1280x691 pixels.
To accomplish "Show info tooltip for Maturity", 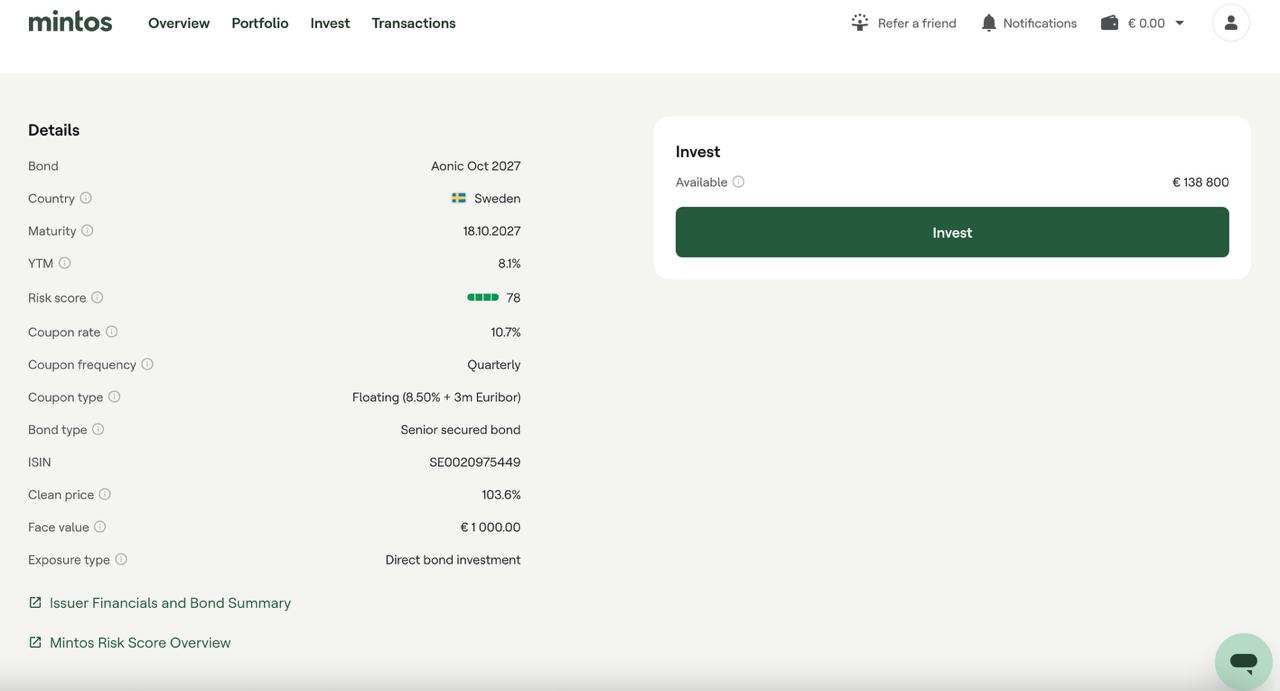I will (x=87, y=230).
